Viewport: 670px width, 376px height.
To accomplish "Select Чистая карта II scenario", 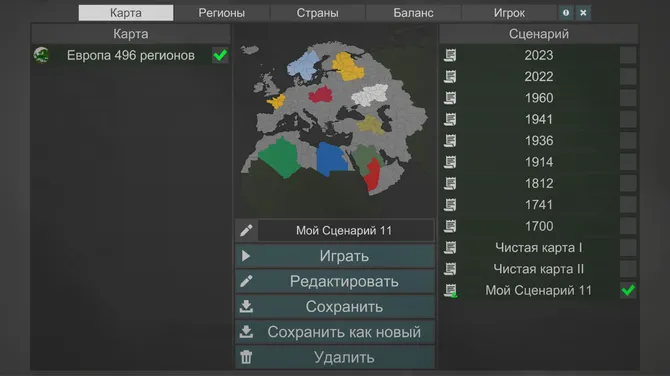I will click(x=539, y=269).
